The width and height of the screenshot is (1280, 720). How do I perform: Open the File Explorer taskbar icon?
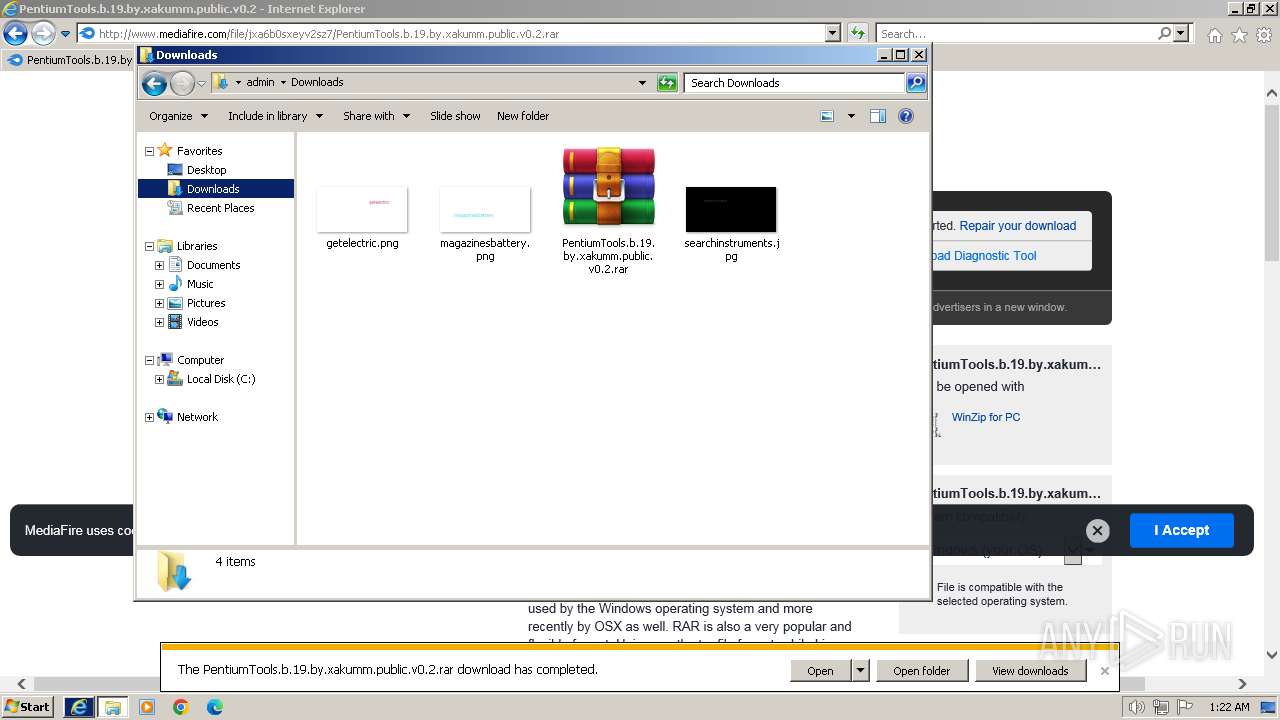point(112,707)
